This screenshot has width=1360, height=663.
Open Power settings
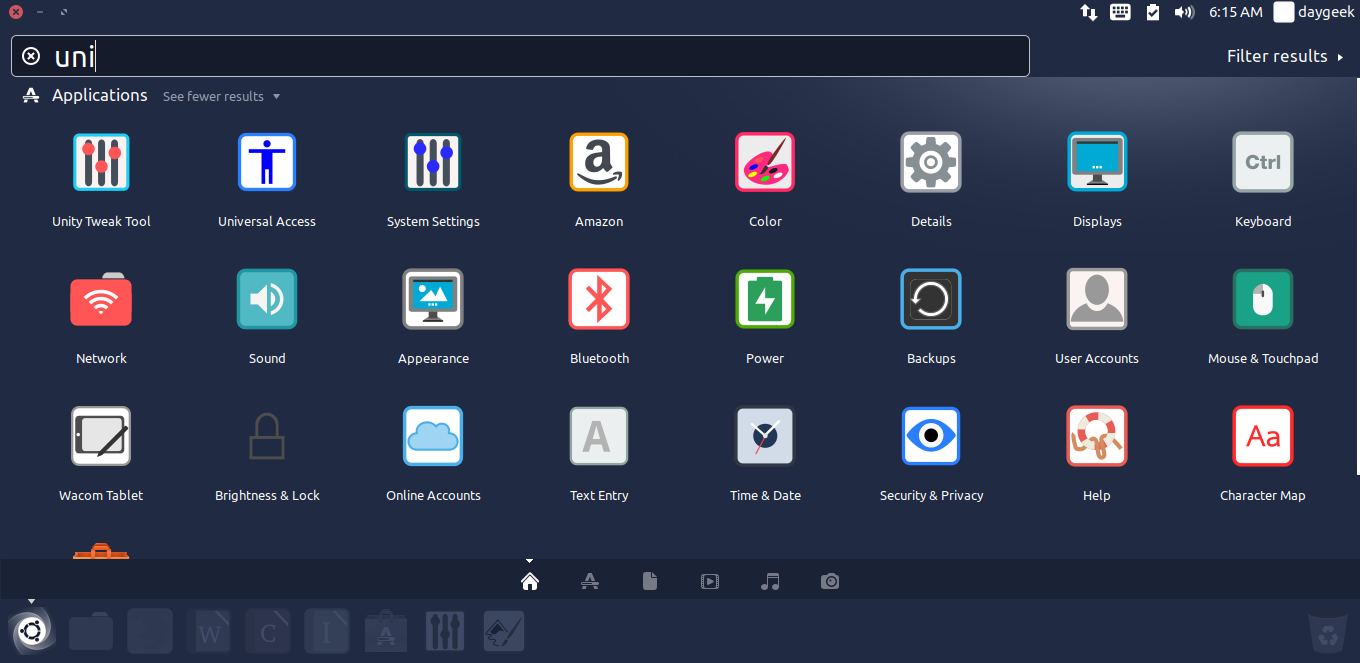765,299
